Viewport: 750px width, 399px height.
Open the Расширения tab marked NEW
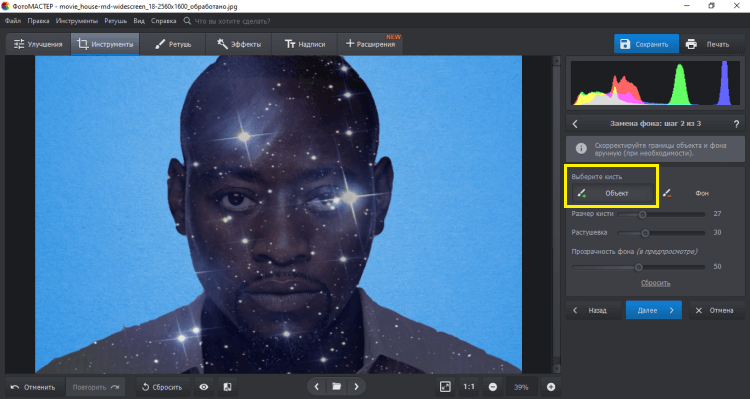pyautogui.click(x=370, y=44)
